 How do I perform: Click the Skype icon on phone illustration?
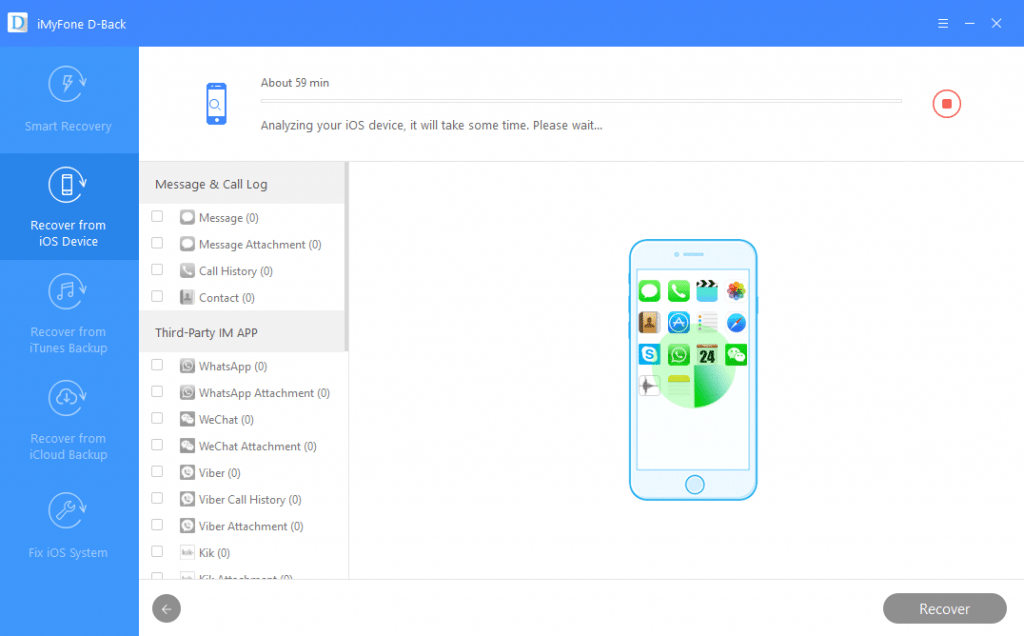point(649,355)
